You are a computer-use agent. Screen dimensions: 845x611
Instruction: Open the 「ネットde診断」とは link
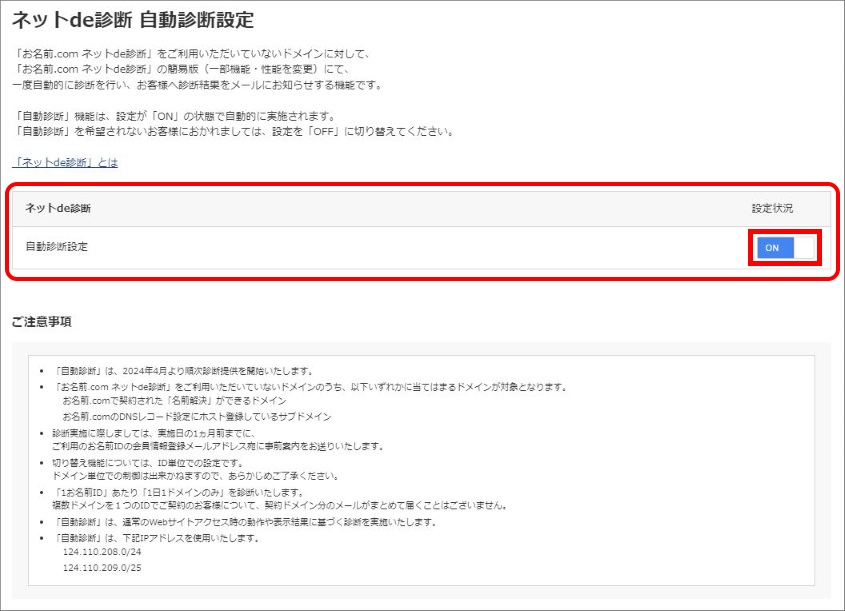pos(65,162)
